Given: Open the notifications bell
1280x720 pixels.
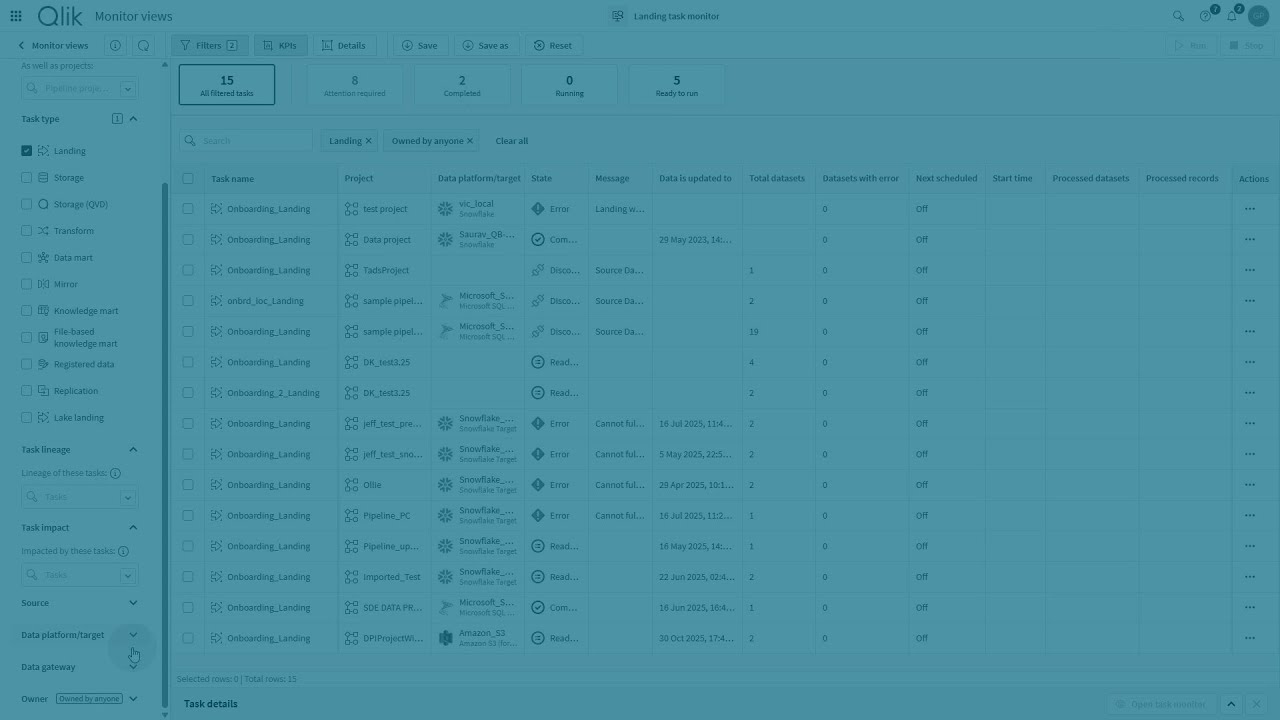Looking at the screenshot, I should pos(1232,16).
